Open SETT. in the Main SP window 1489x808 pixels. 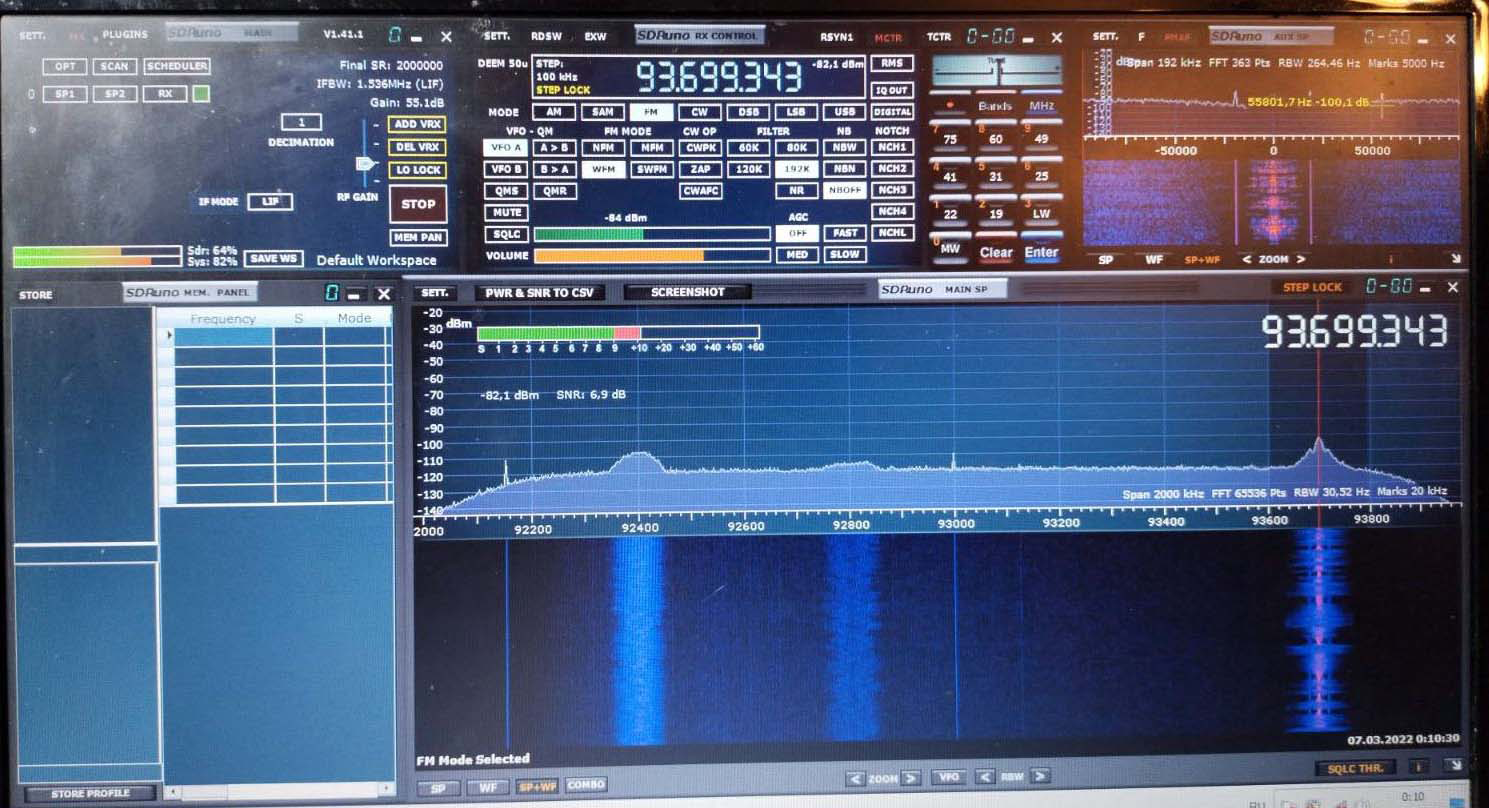[x=436, y=293]
